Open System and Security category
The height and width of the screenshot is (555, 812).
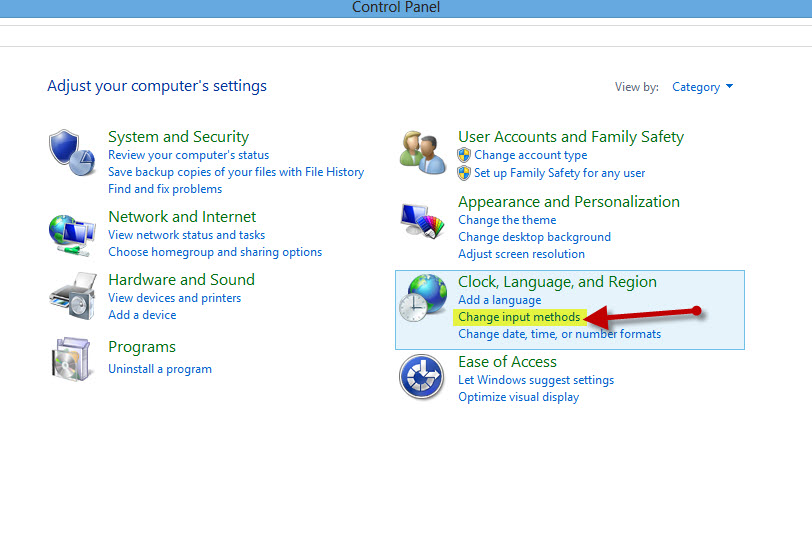[179, 137]
